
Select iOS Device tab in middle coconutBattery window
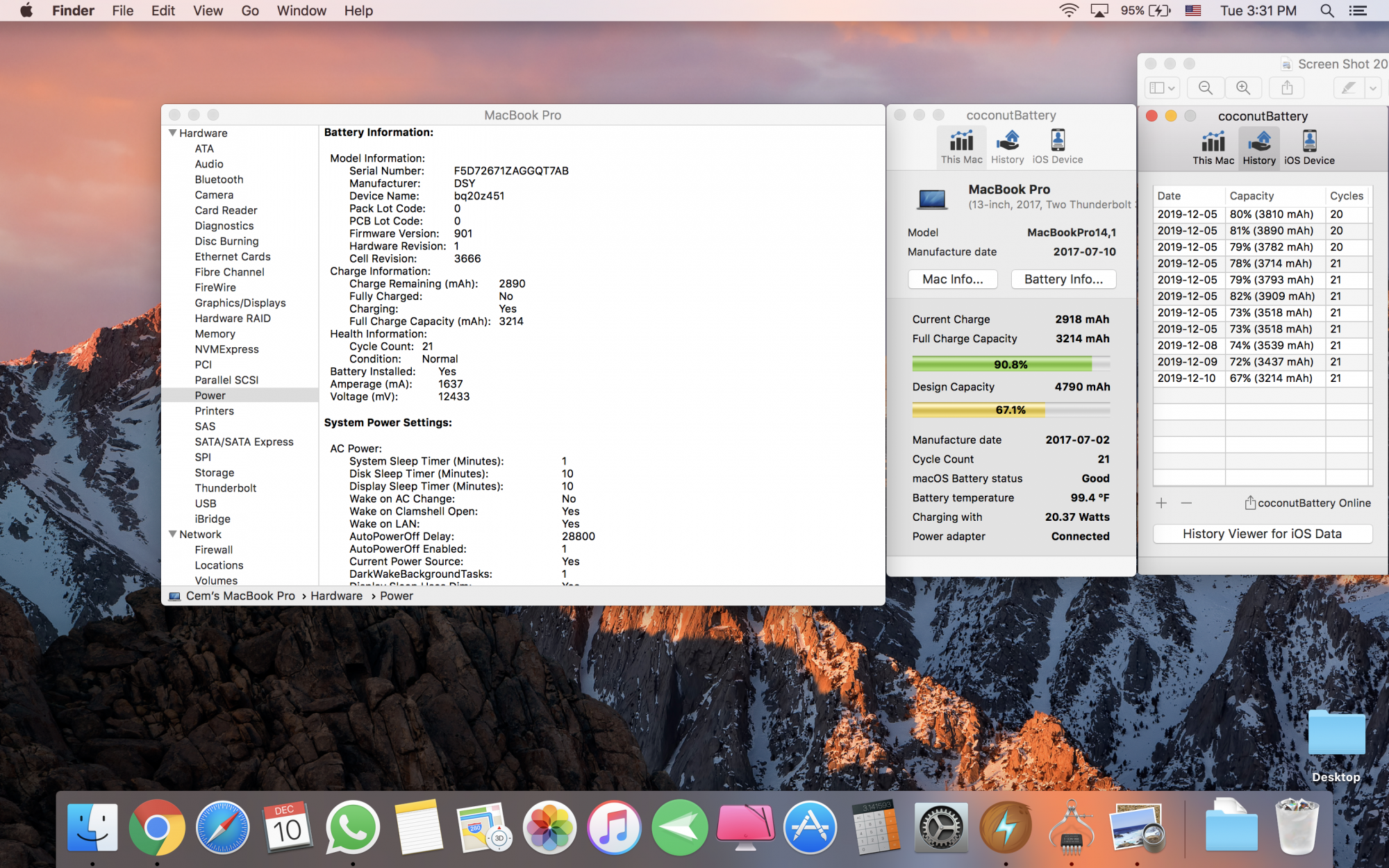(x=1058, y=147)
